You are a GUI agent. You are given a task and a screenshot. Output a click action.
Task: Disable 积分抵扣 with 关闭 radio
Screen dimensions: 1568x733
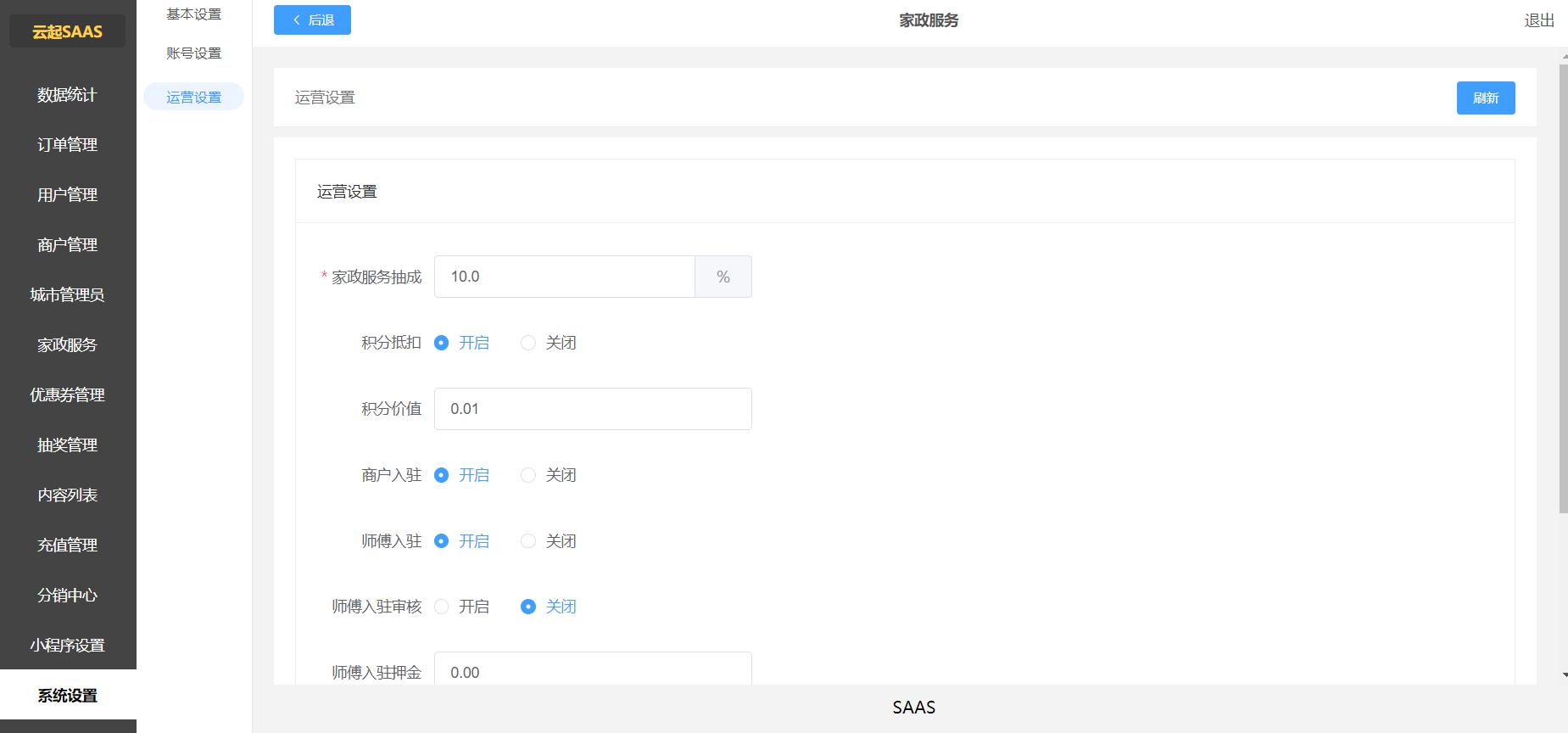pyautogui.click(x=549, y=343)
